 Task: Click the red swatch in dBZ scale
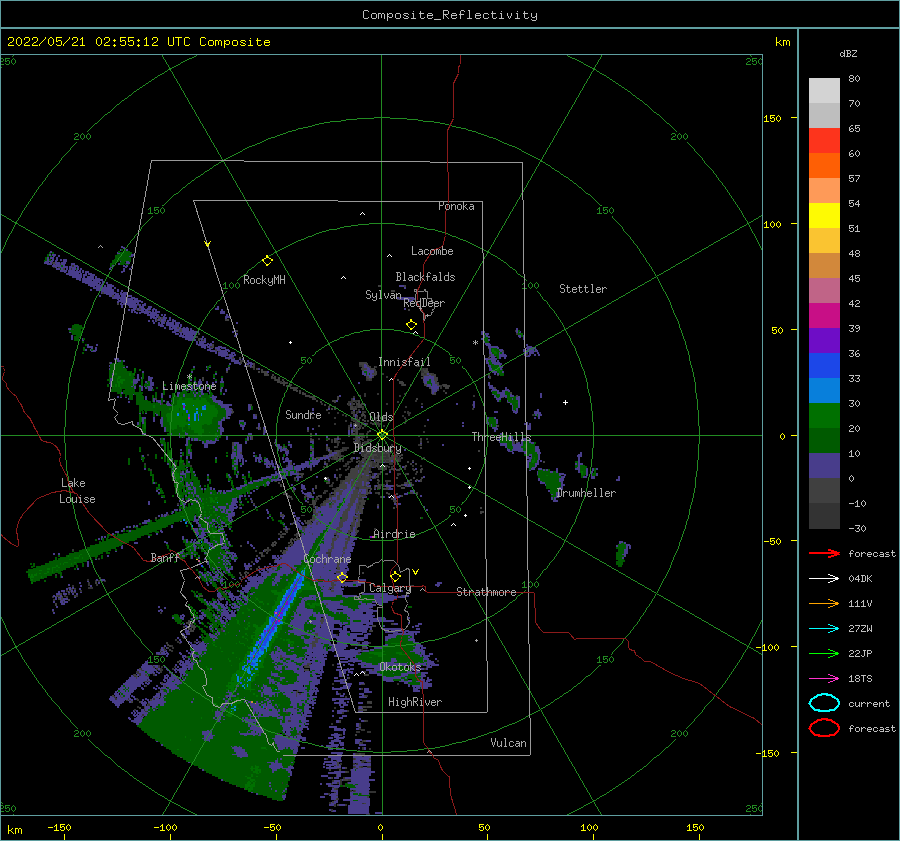[x=824, y=141]
